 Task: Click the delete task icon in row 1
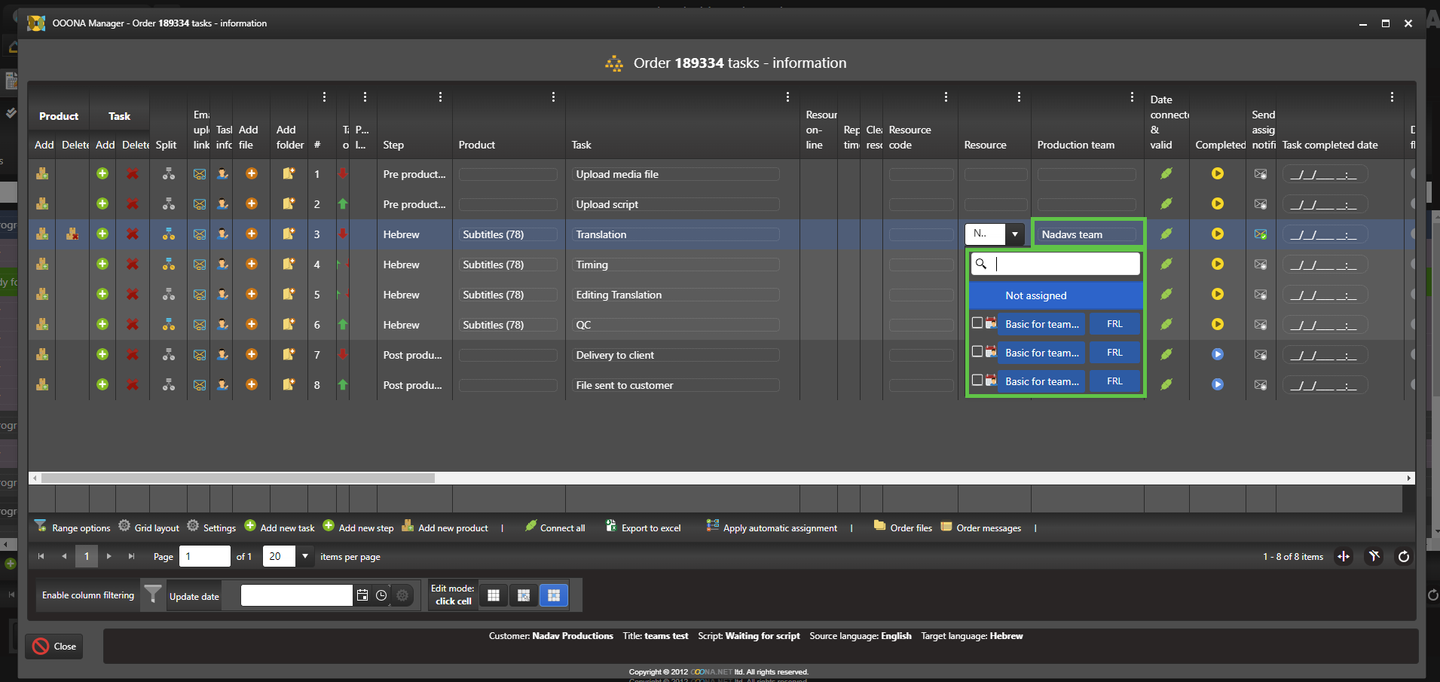(132, 174)
